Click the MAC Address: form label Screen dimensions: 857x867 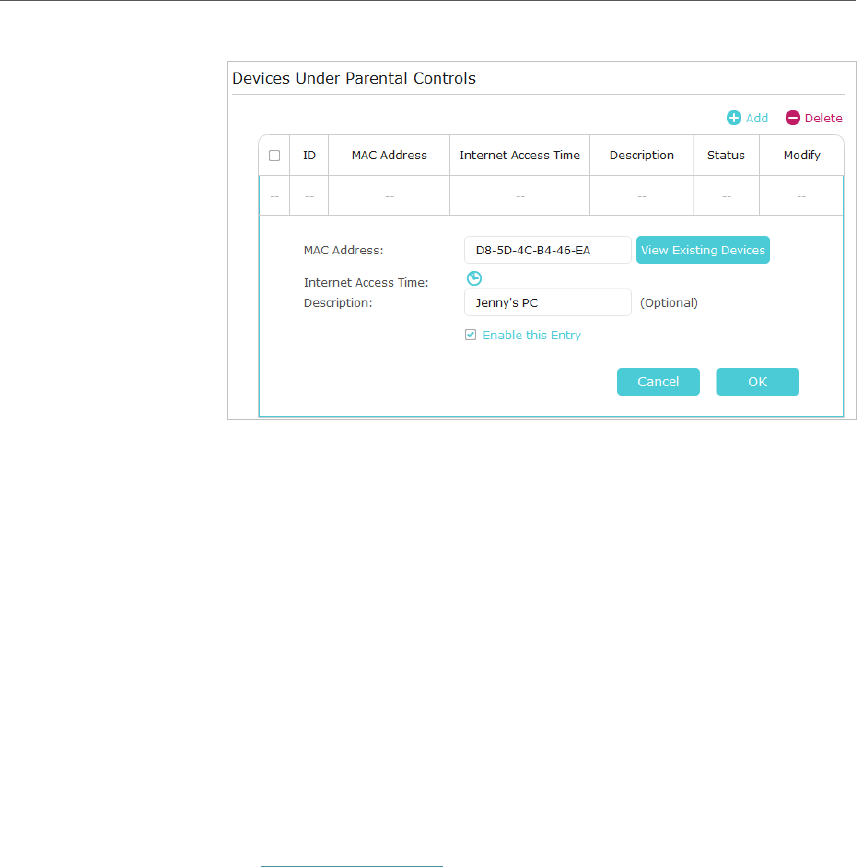click(x=343, y=250)
